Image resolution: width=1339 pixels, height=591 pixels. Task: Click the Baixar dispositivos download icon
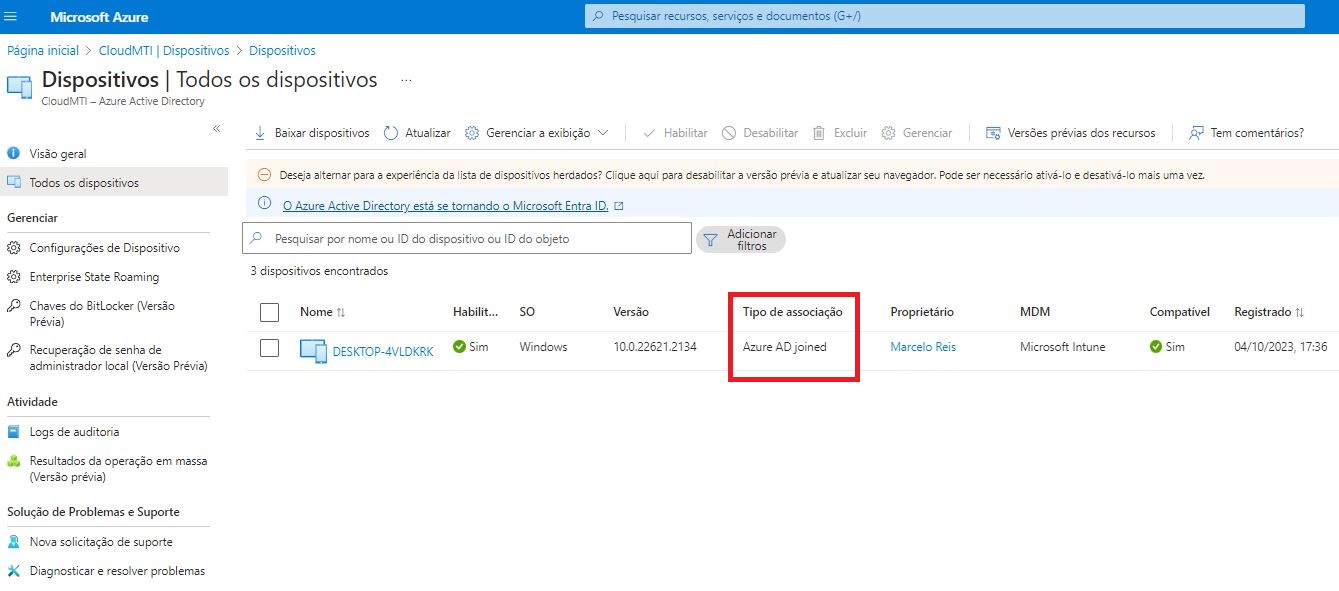(258, 132)
